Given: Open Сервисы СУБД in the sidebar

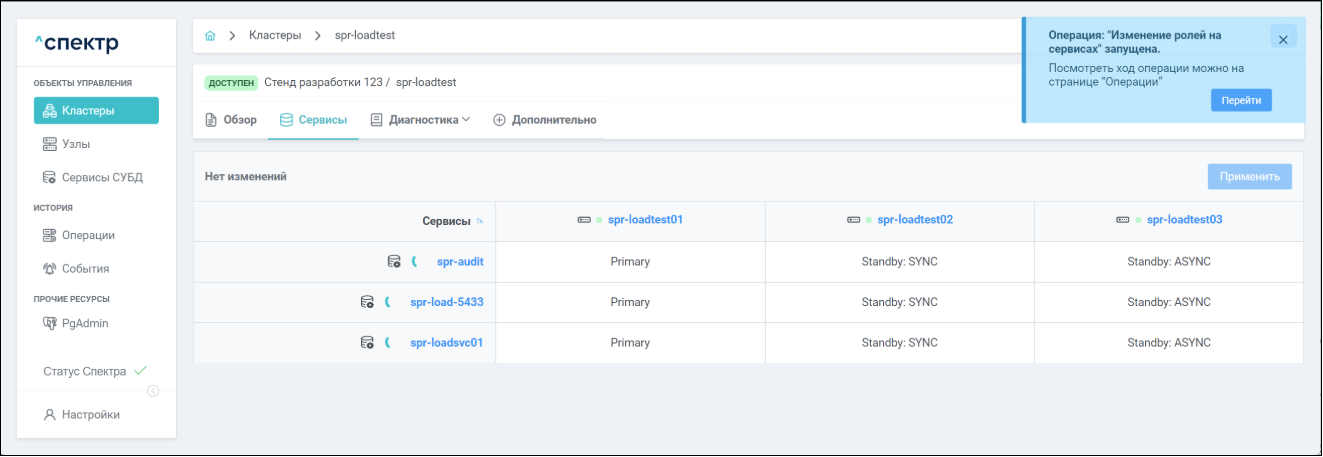Looking at the screenshot, I should tap(101, 178).
